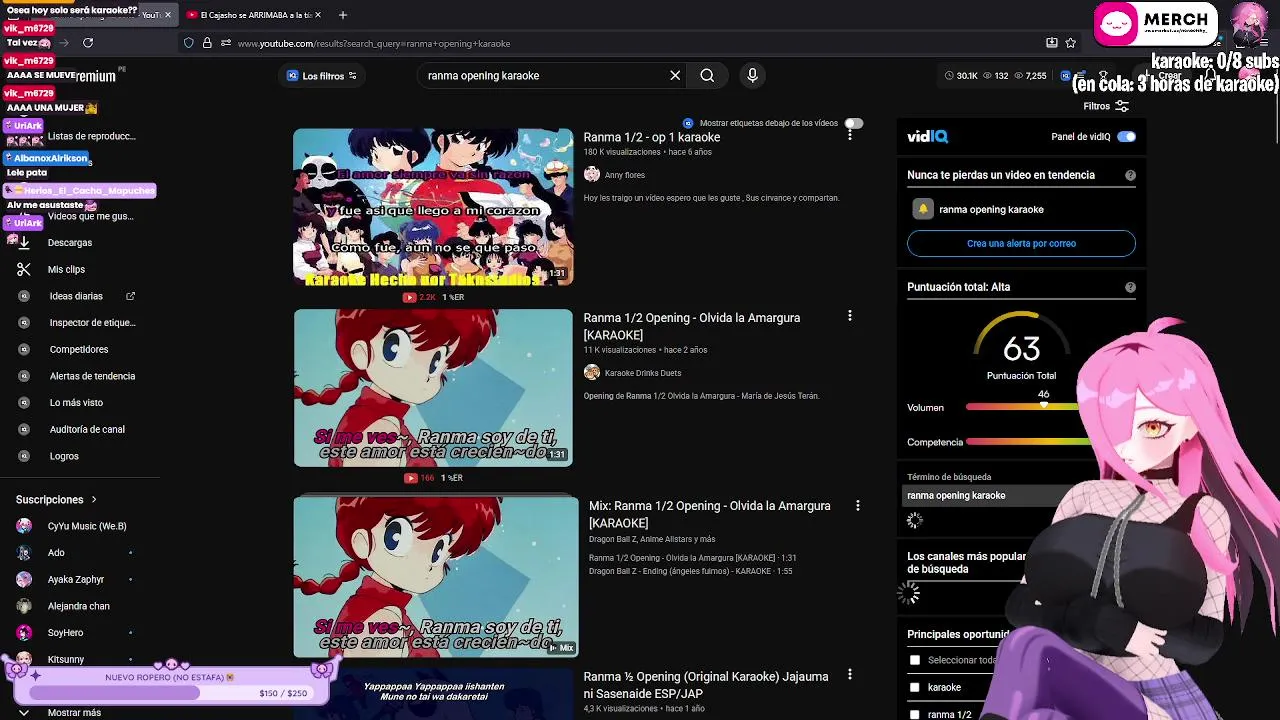Open options menu for Olvida la Amargura video

(850, 316)
